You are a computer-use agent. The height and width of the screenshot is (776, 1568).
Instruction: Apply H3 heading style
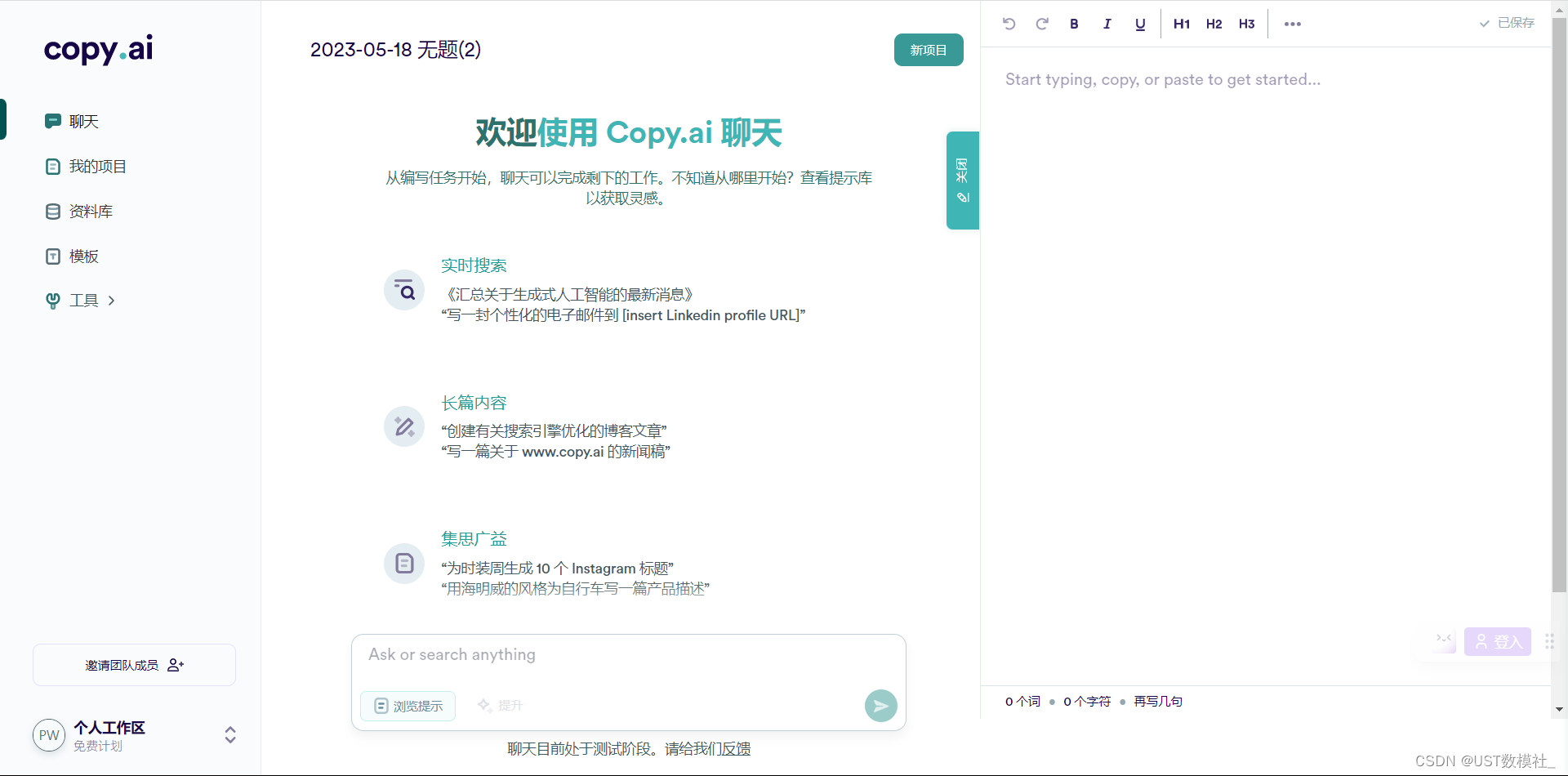point(1246,24)
